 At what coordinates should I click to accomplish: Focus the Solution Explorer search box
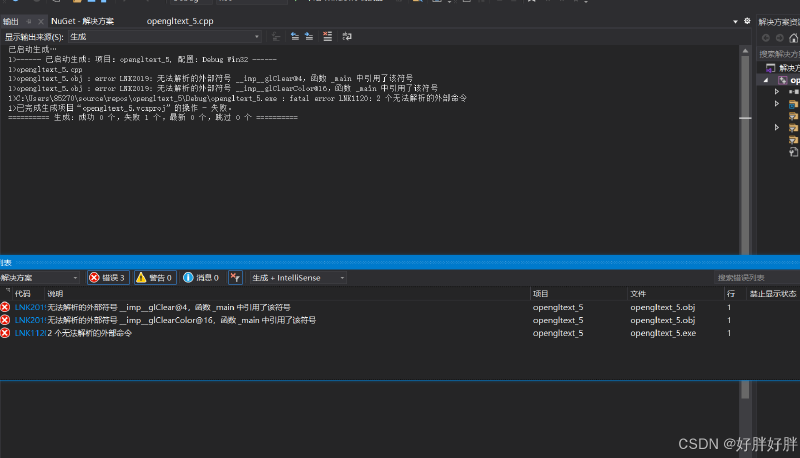(x=779, y=54)
